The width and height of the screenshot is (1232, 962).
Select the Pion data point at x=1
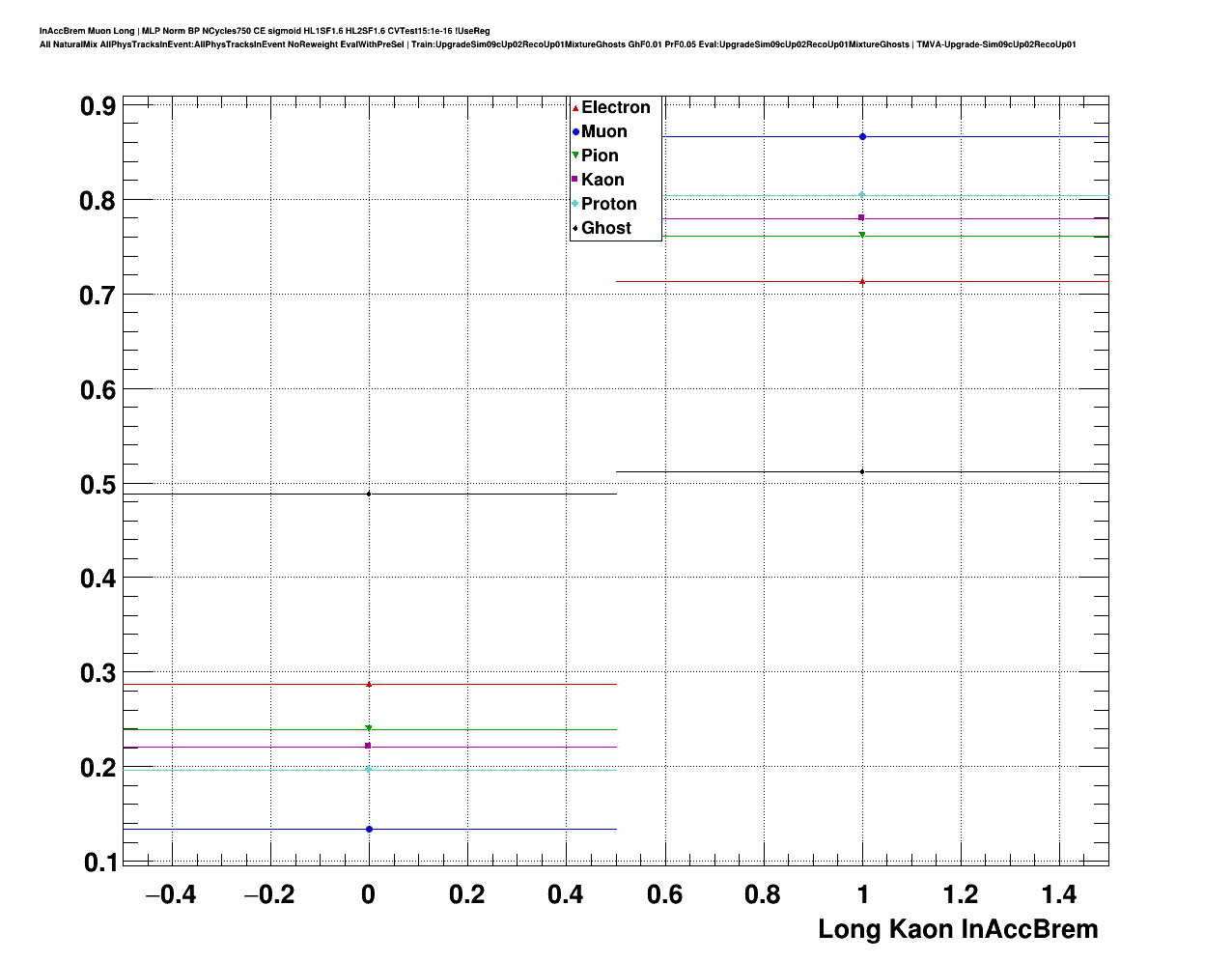(862, 235)
